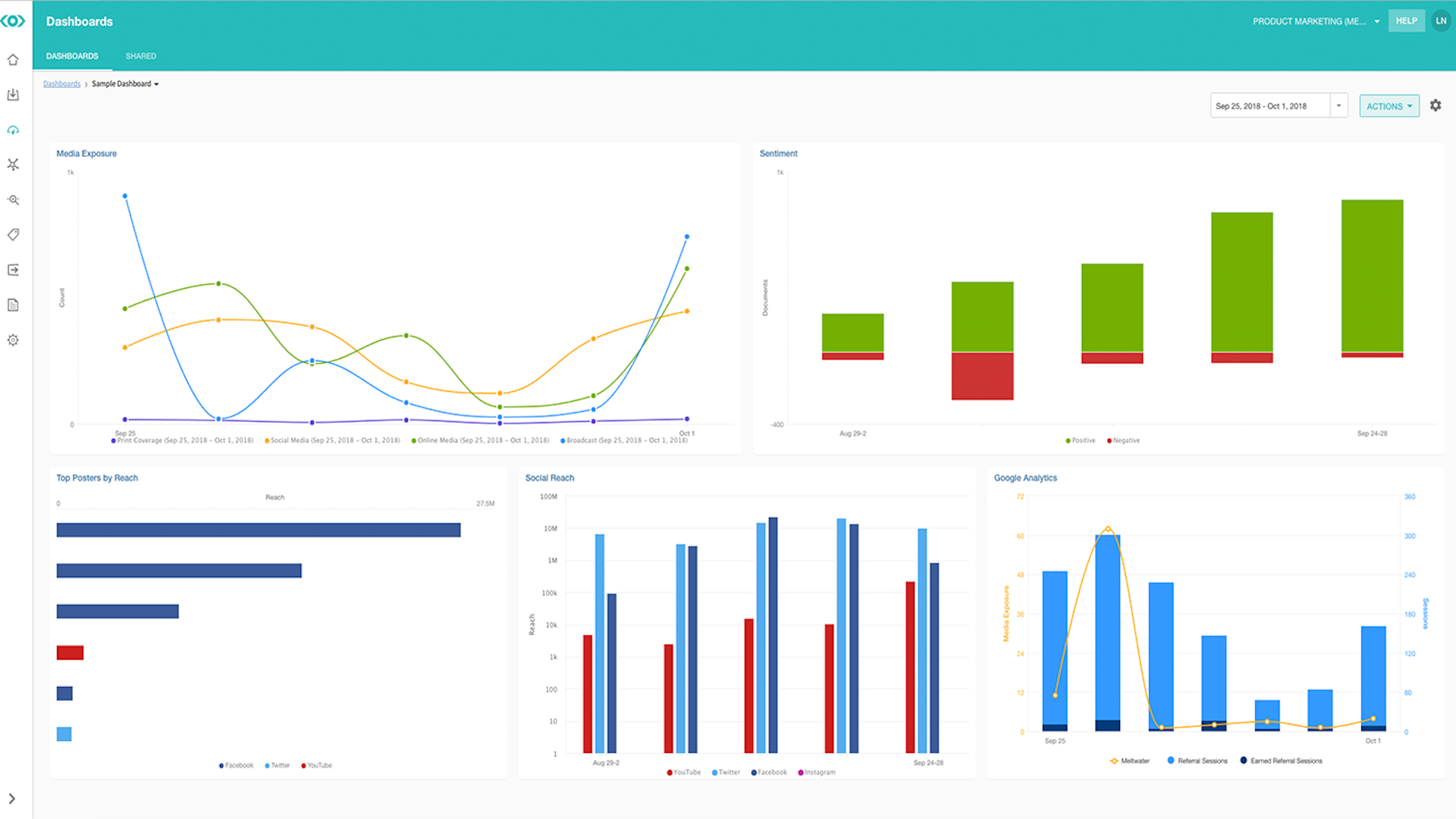Click the import/download icon in sidebar
The width and height of the screenshot is (1456, 819).
(x=14, y=95)
